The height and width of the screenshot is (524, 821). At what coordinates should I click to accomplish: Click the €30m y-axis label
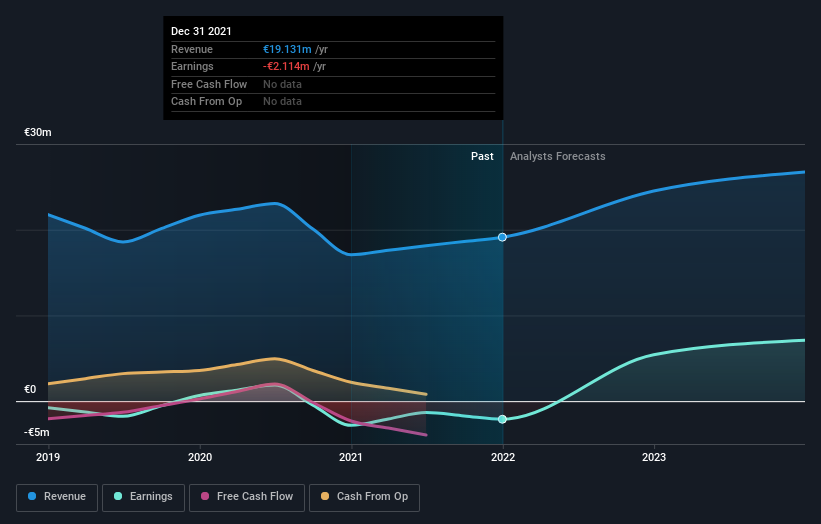(38, 132)
